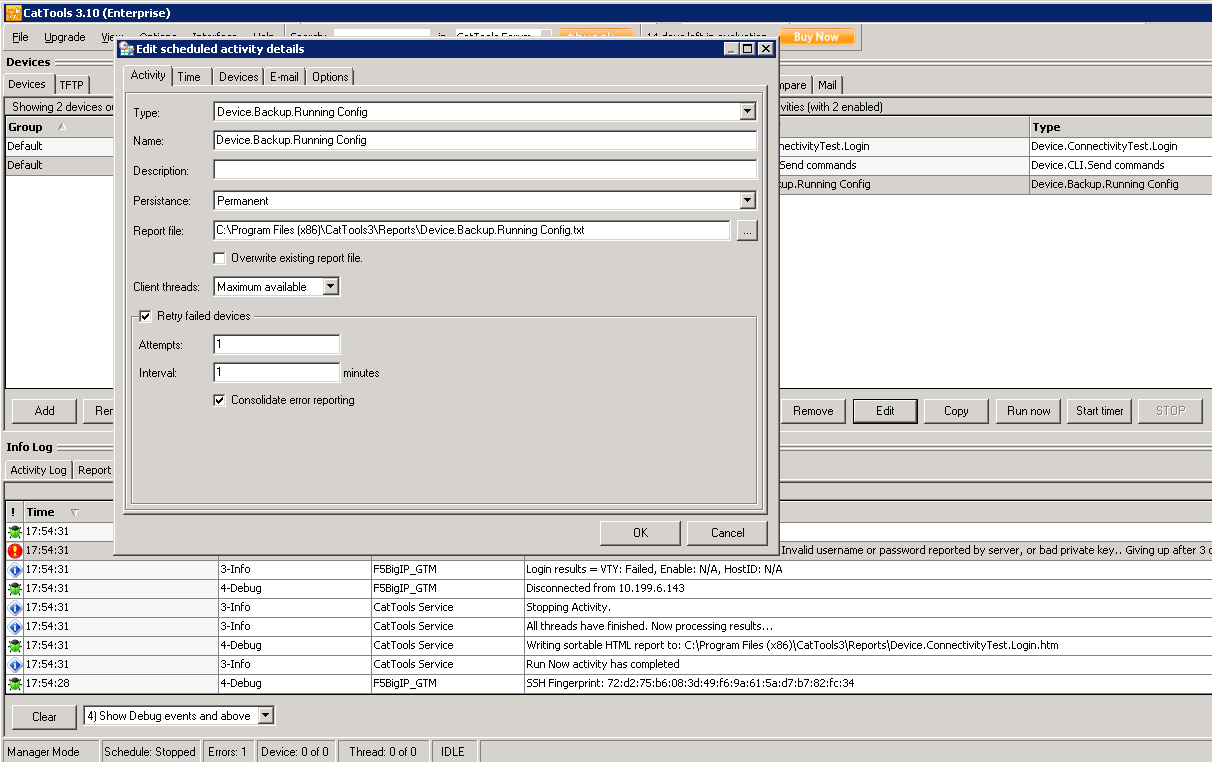Open the TFTP tab in main window

71,85
